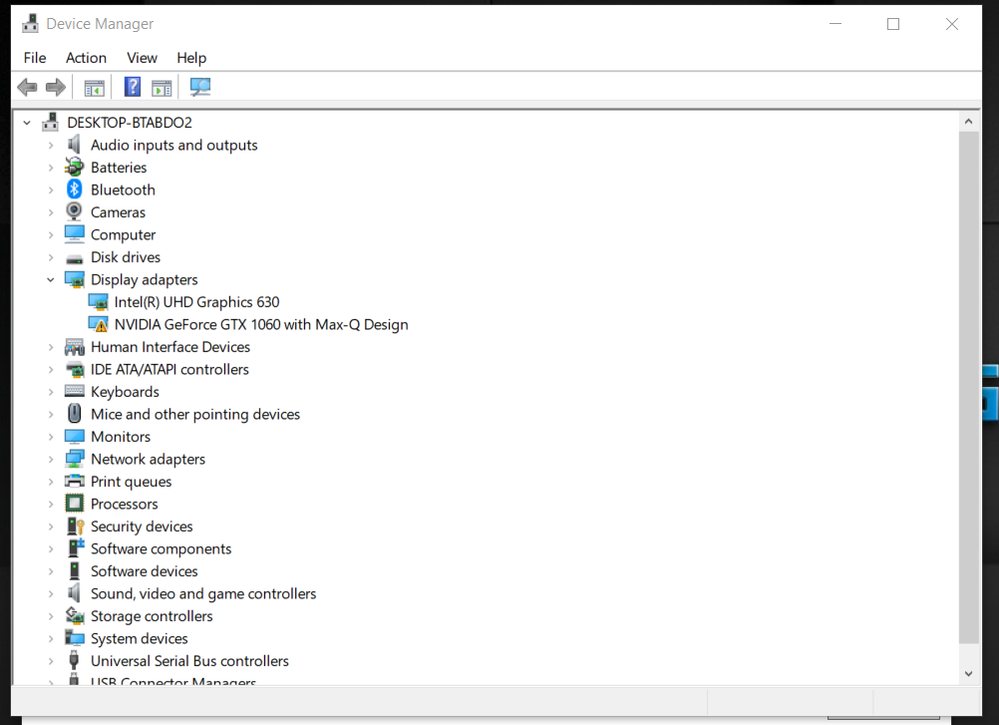999x725 pixels.
Task: Click the Security devices key icon
Action: (76, 526)
